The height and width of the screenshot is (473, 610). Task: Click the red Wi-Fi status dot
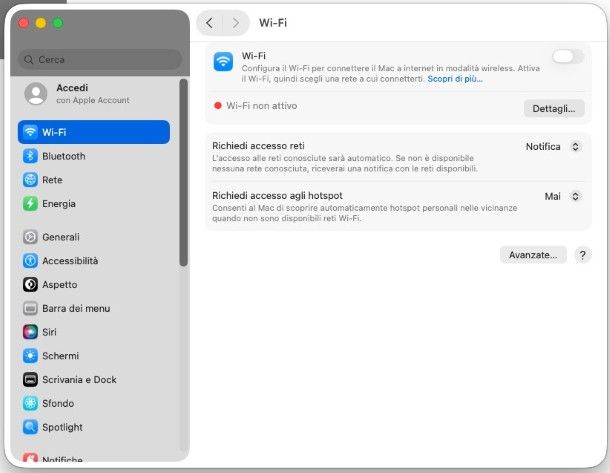pyautogui.click(x=218, y=105)
